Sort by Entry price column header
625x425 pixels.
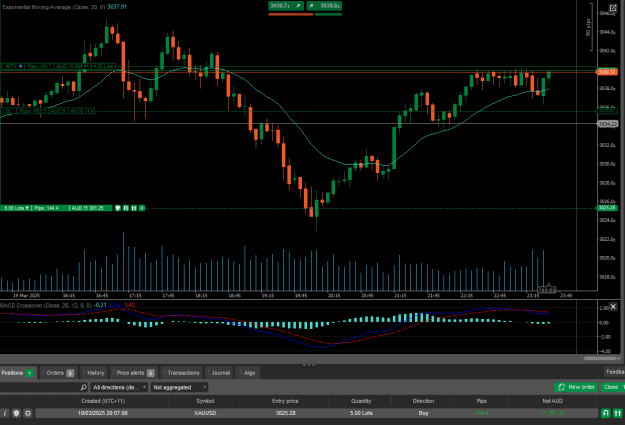coord(285,401)
